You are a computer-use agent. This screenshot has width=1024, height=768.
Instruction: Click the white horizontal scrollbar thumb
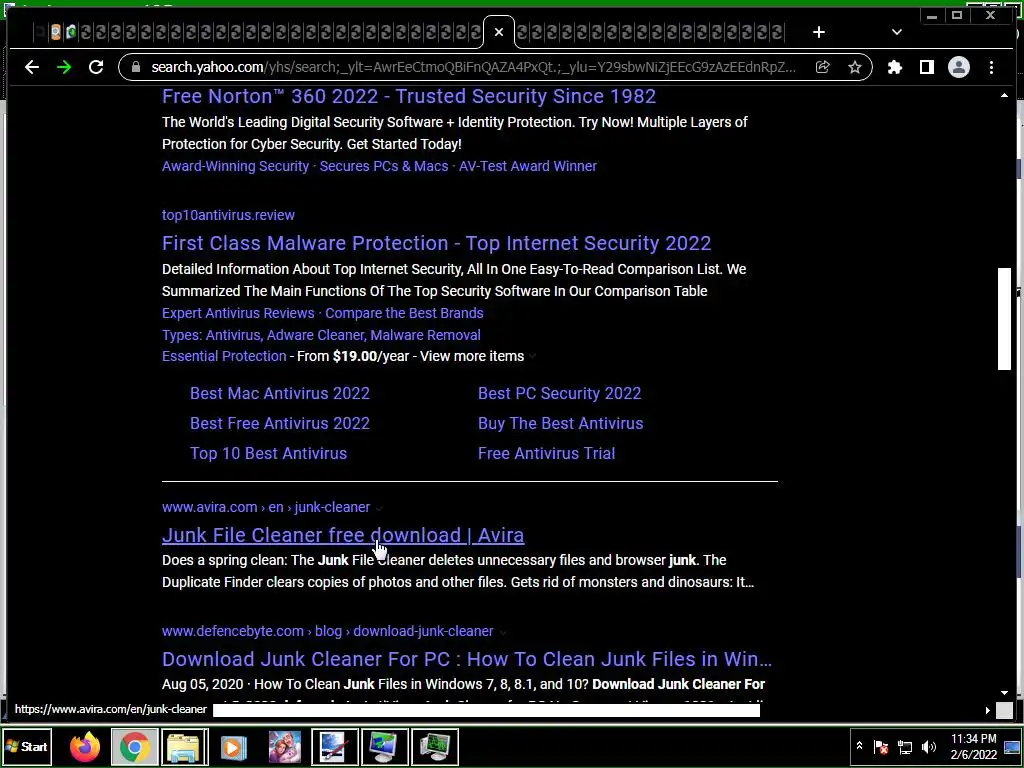pos(486,710)
